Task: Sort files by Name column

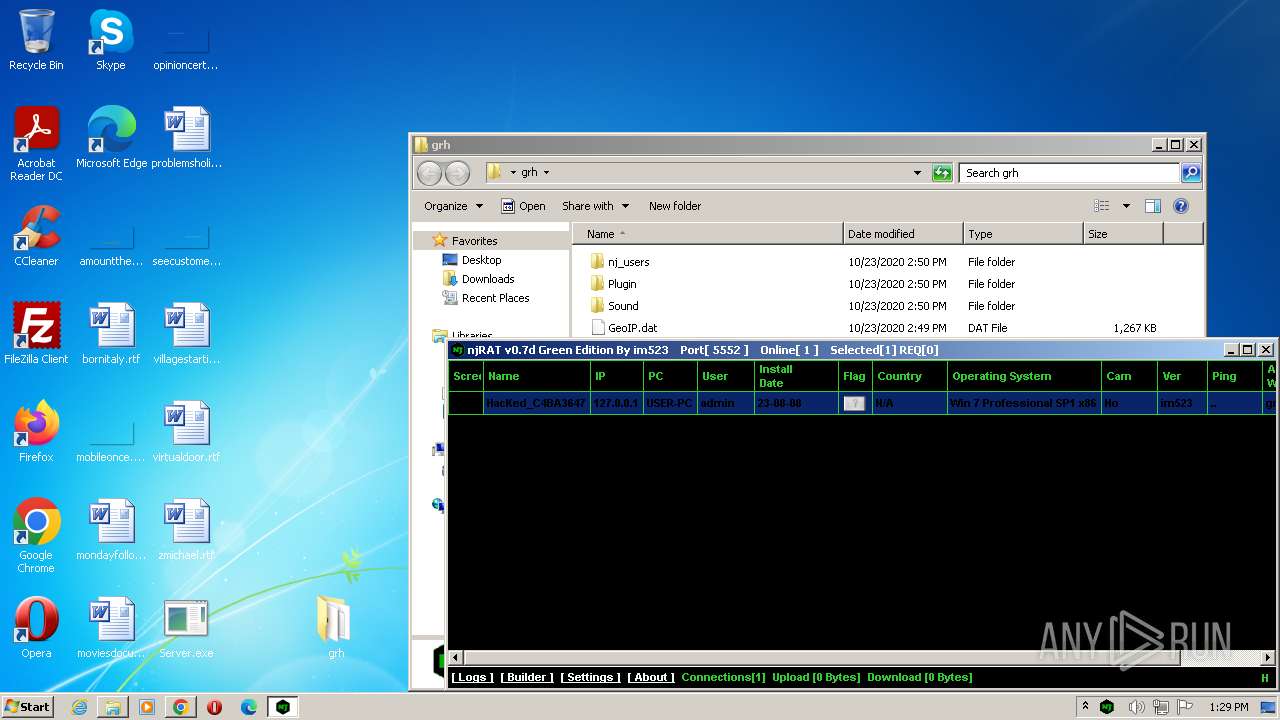Action: (x=708, y=234)
